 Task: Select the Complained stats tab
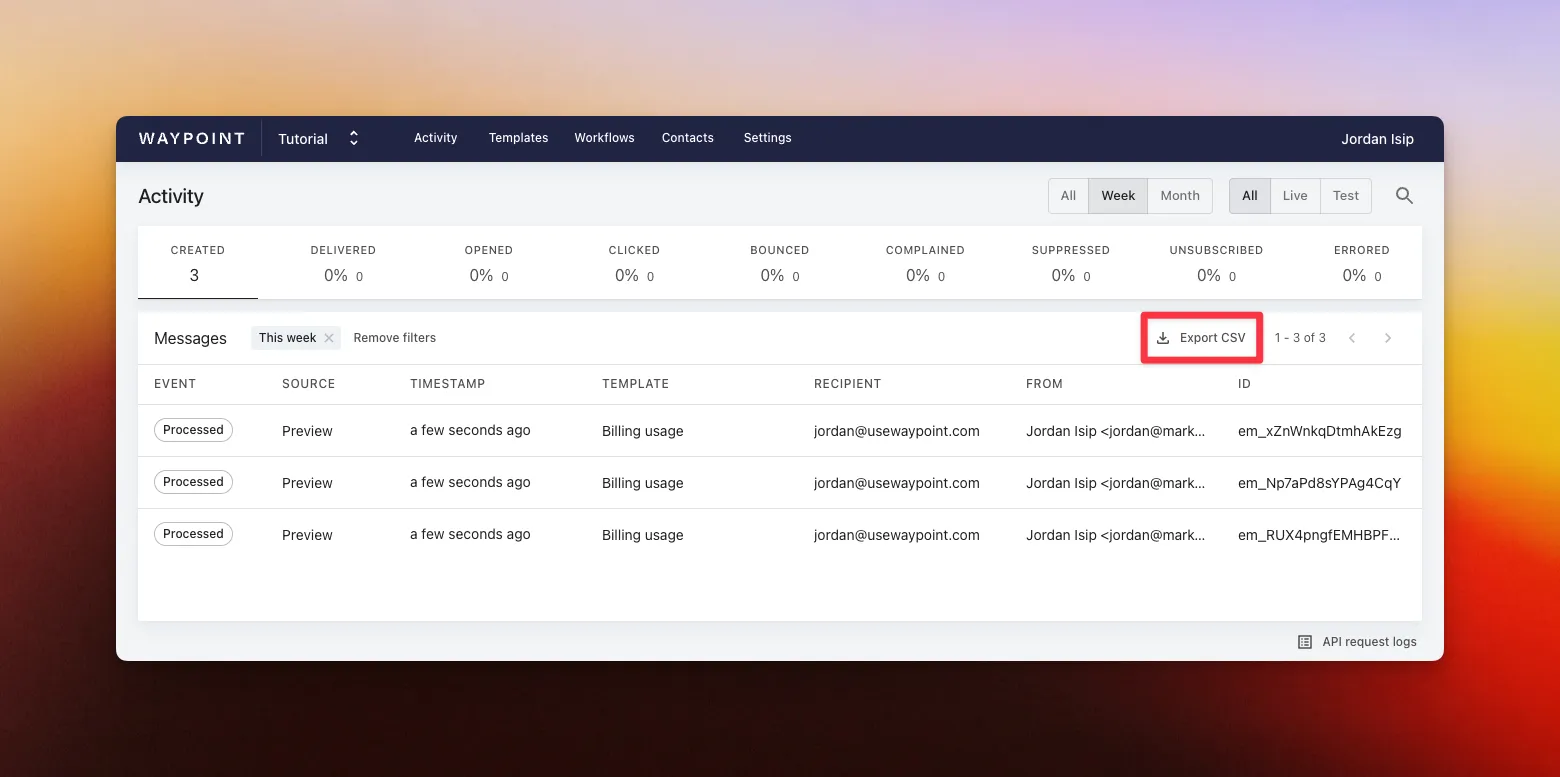925,263
